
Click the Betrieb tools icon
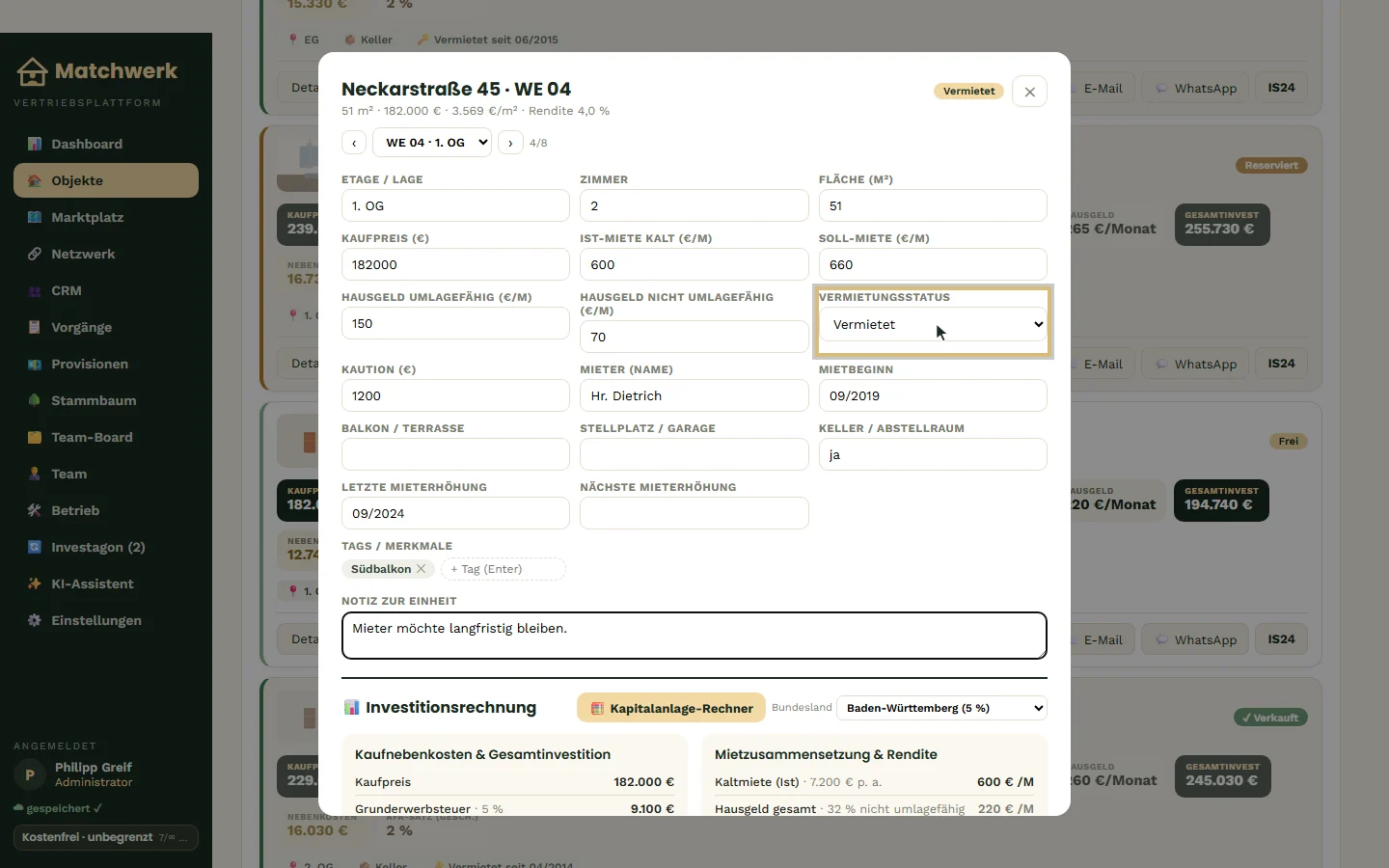pos(35,510)
